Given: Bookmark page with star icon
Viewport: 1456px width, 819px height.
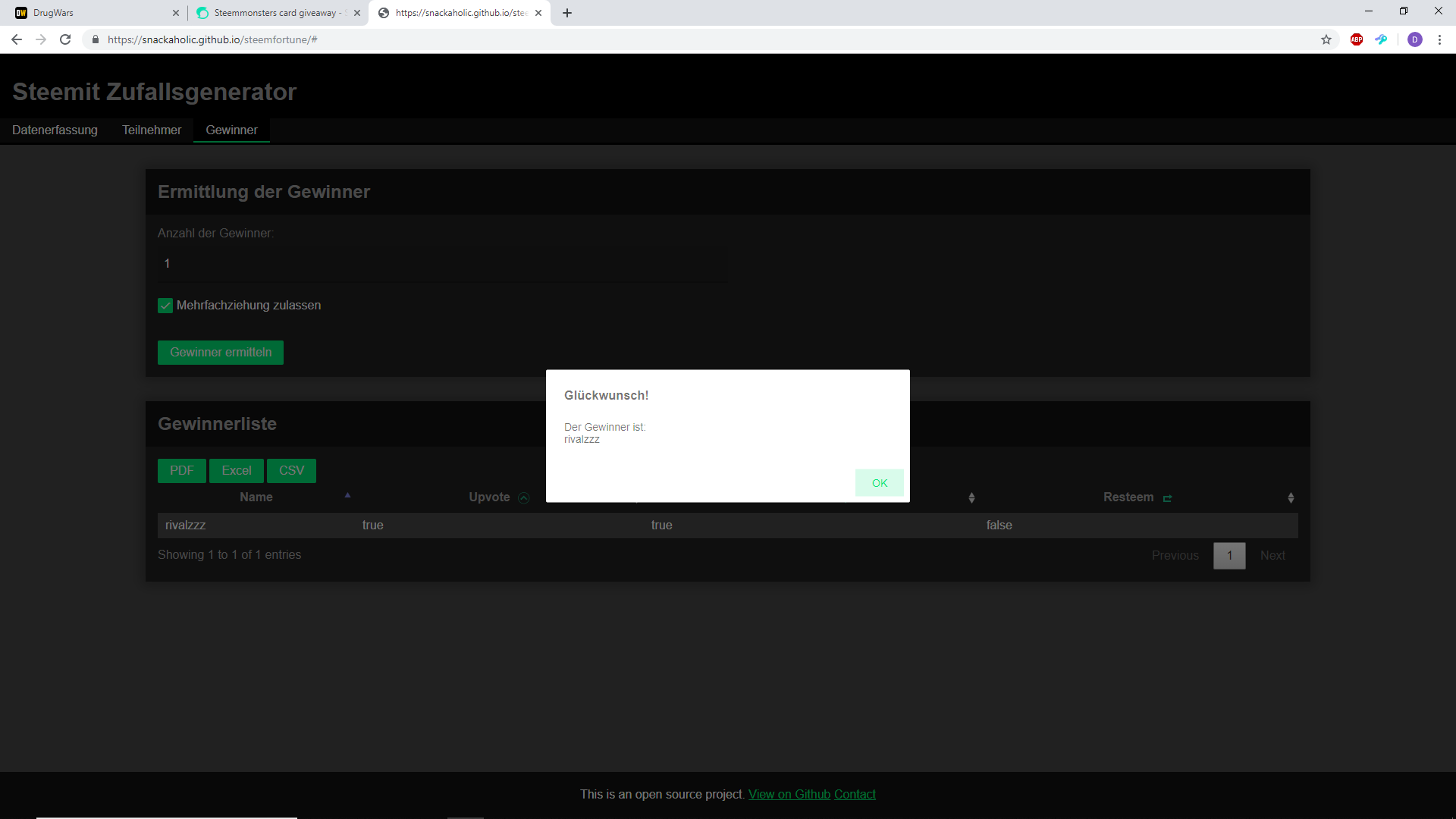Looking at the screenshot, I should 1326,39.
